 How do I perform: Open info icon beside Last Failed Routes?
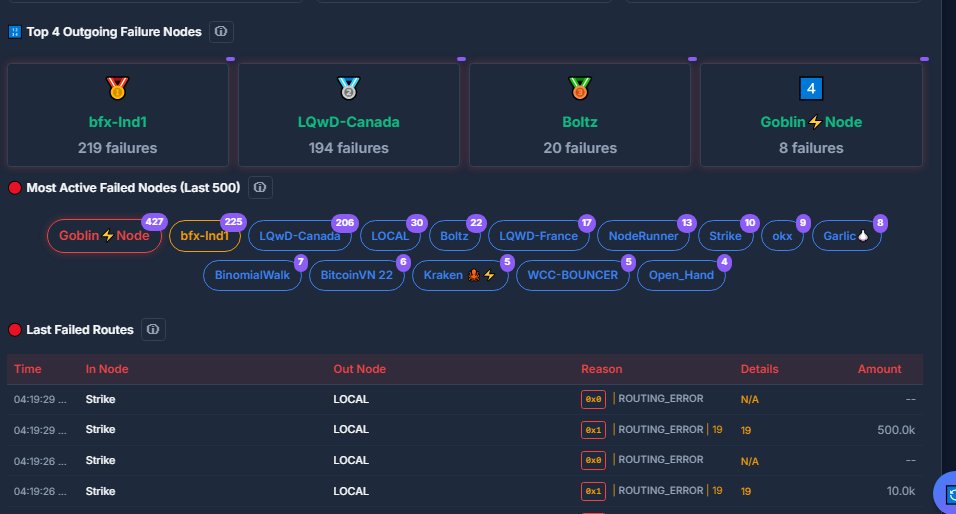pos(153,329)
